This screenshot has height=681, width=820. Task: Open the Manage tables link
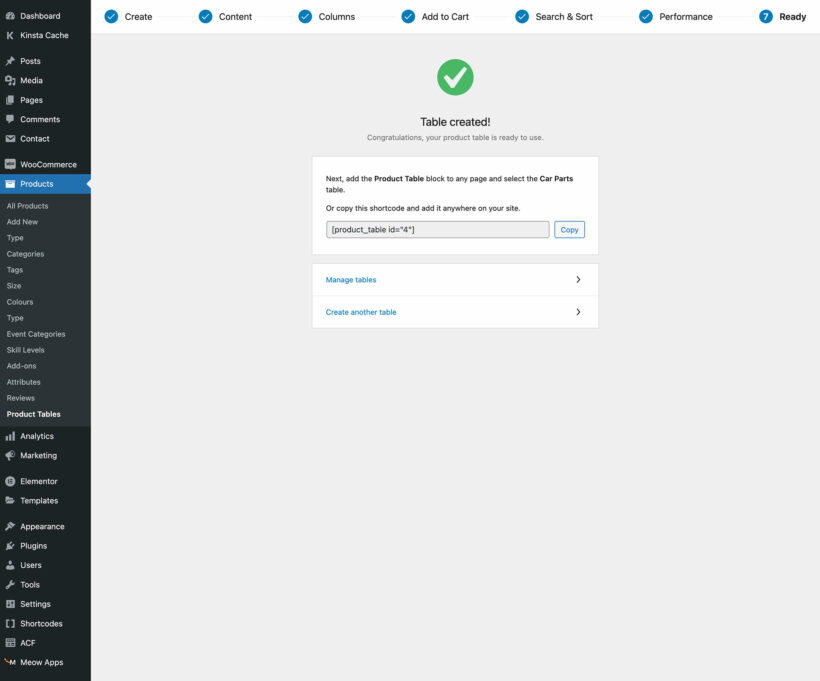point(351,280)
